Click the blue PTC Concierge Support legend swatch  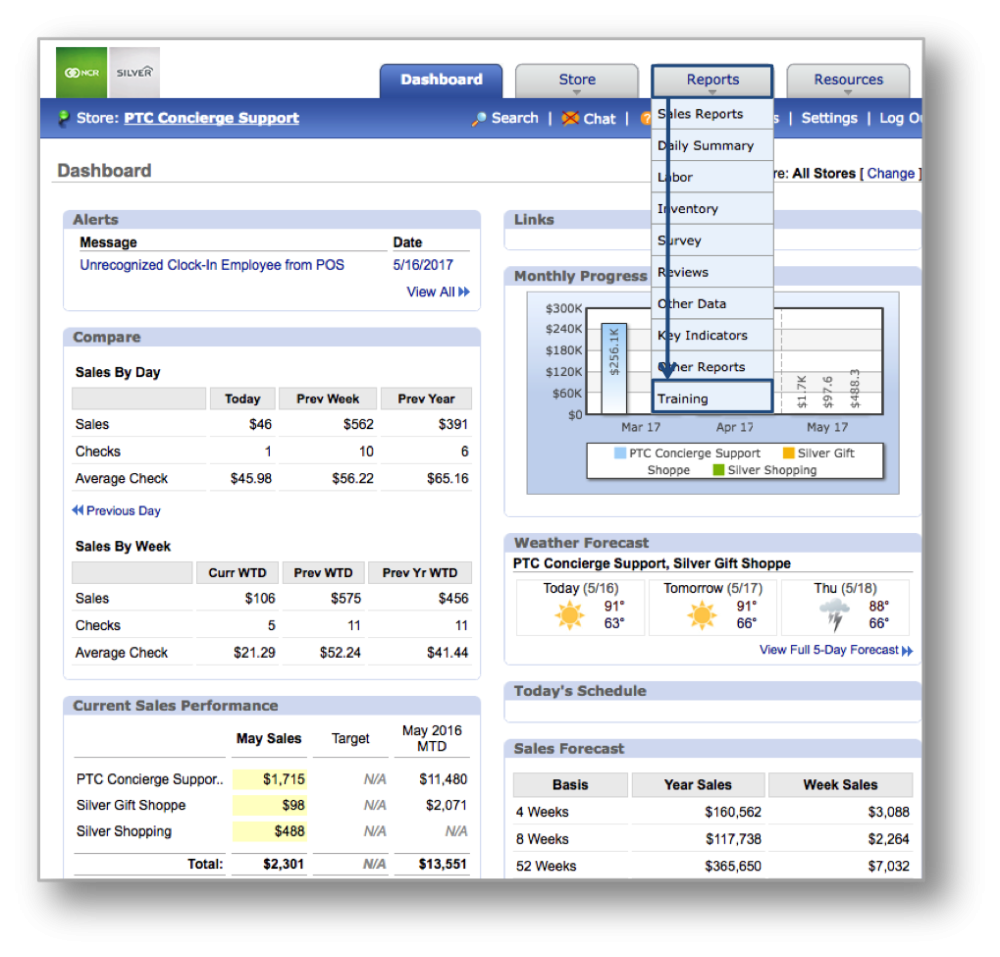[x=620, y=453]
